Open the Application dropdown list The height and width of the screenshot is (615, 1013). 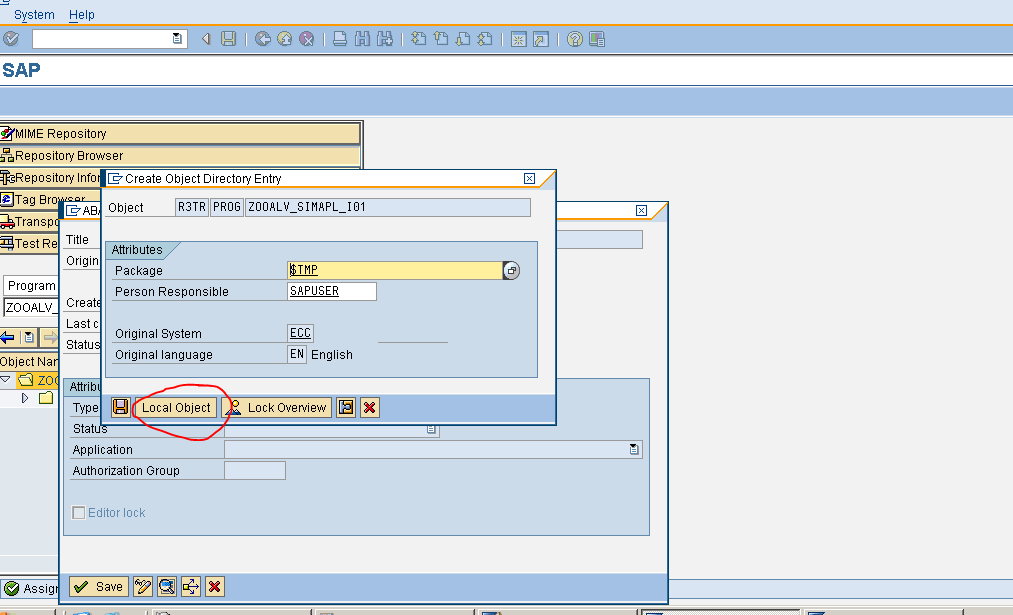click(x=634, y=449)
